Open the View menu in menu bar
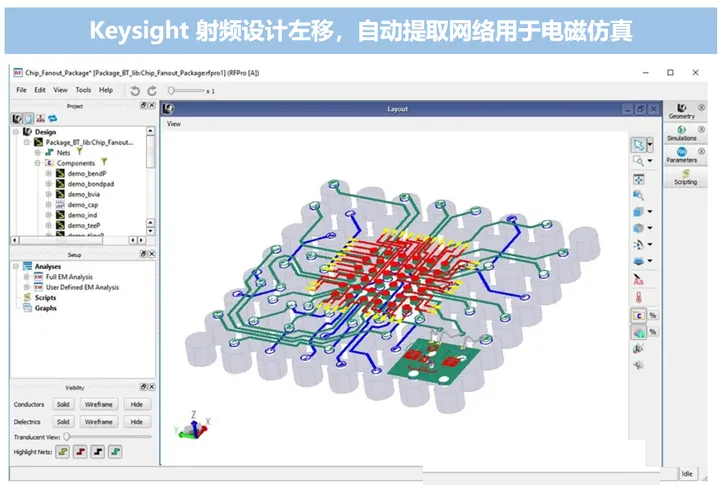Image resolution: width=720 pixels, height=485 pixels. [60, 90]
